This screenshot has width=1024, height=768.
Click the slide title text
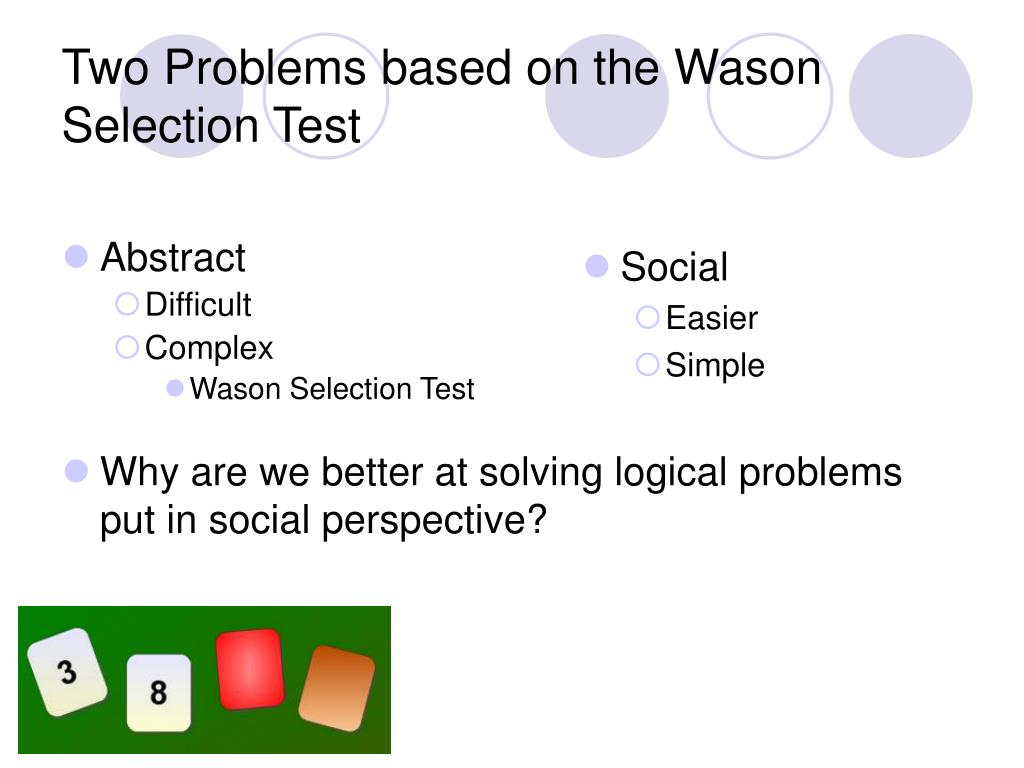point(441,96)
